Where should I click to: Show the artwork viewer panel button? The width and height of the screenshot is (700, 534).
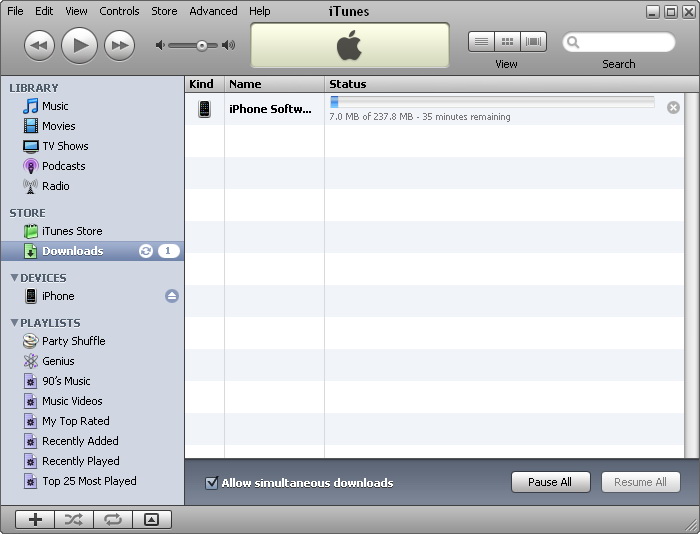click(x=152, y=519)
